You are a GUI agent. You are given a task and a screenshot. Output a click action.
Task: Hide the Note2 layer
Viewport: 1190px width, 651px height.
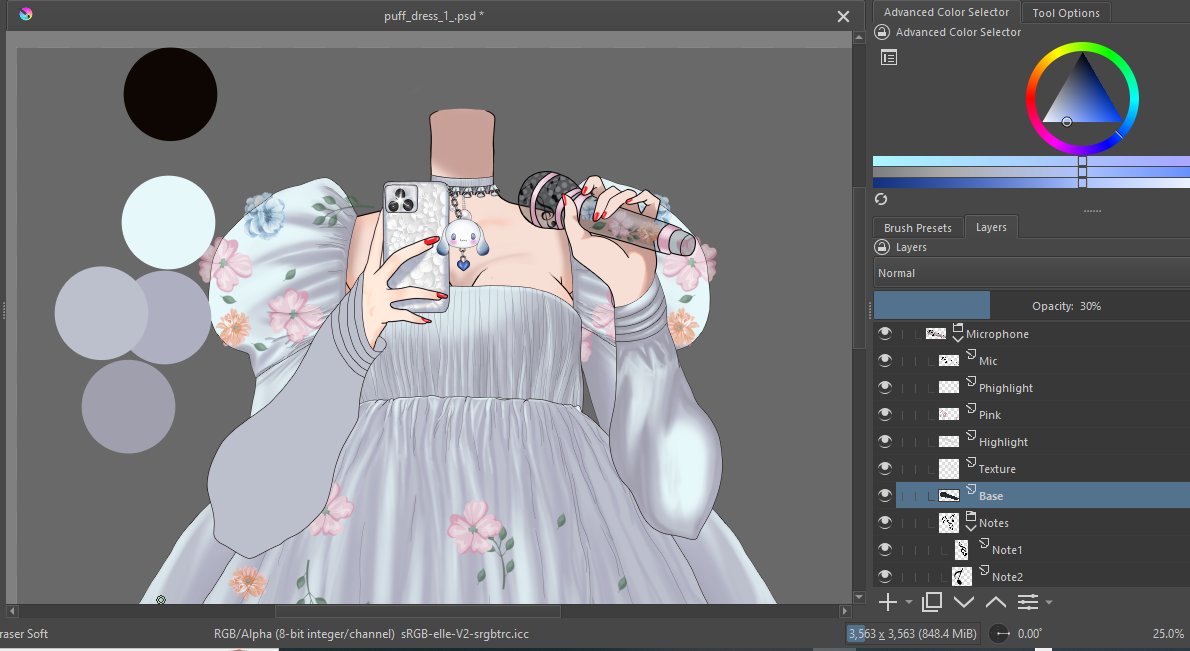pos(884,576)
